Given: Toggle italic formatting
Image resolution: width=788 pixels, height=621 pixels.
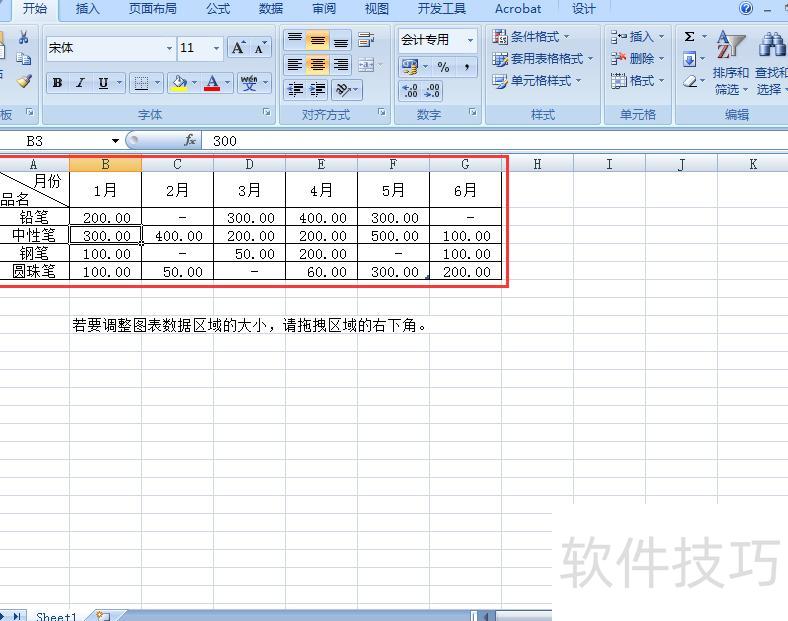Looking at the screenshot, I should click(x=80, y=82).
